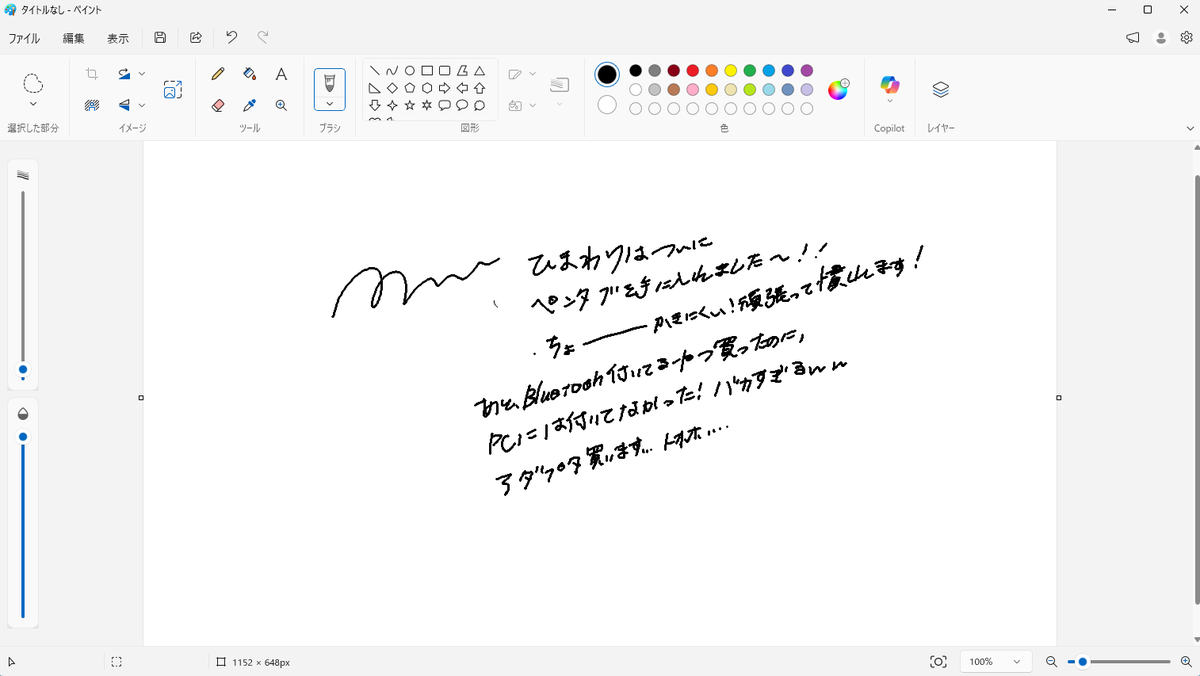Open the Copilot dropdown
Screen dimensions: 1200x676
tap(890, 101)
